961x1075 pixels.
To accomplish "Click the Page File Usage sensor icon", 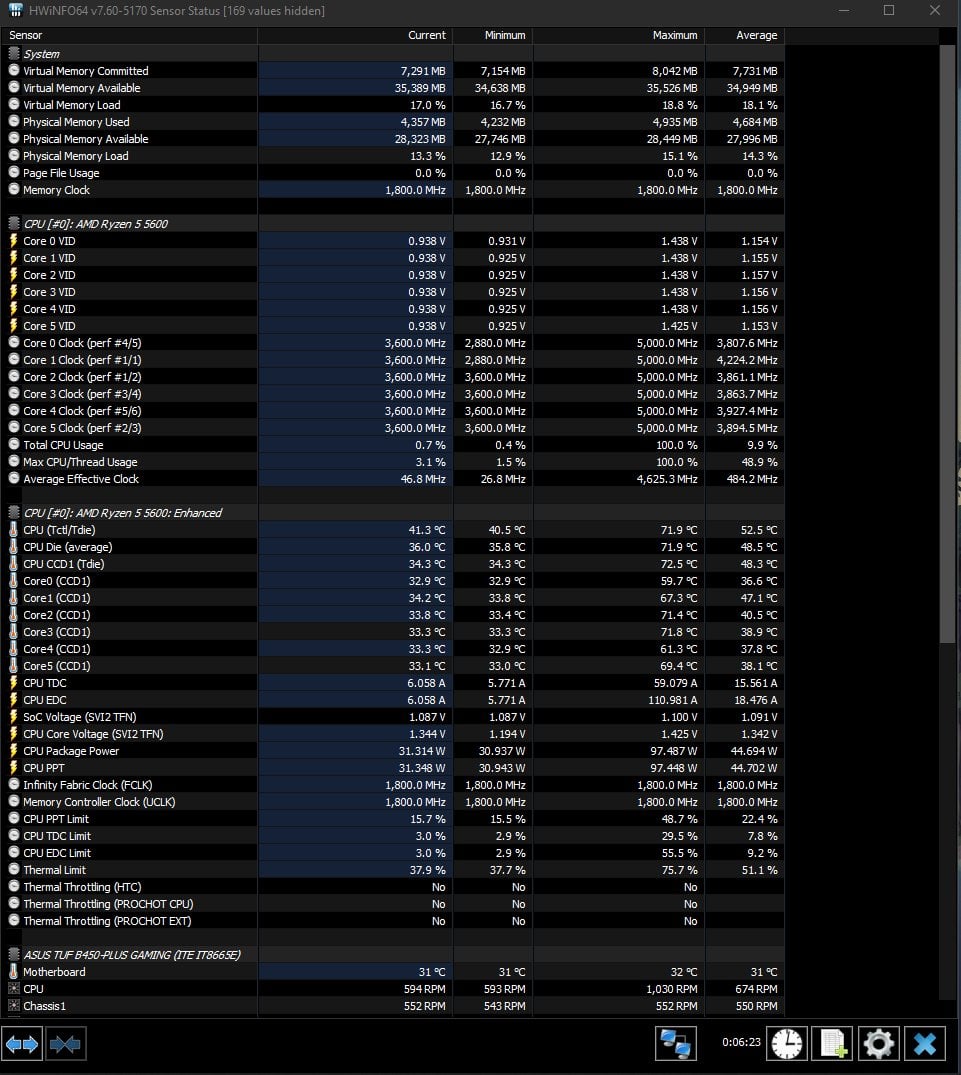I will click(x=13, y=173).
